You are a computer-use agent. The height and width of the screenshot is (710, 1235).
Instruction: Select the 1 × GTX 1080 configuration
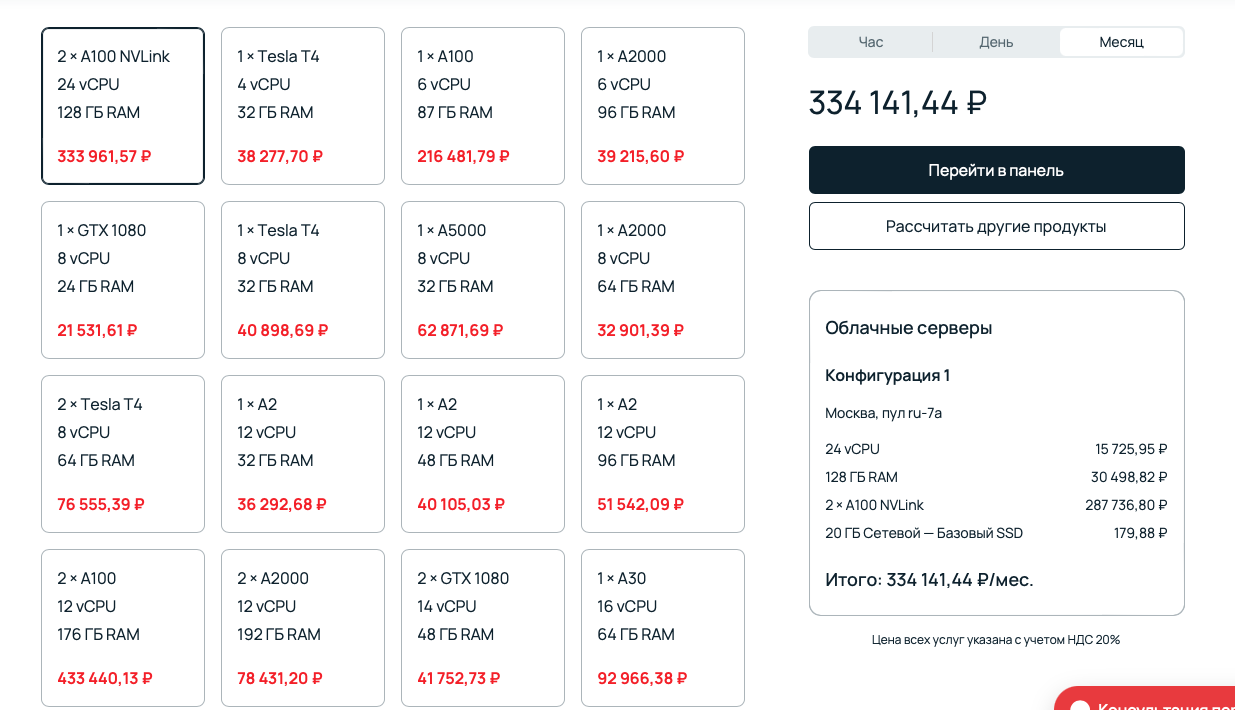tap(123, 280)
